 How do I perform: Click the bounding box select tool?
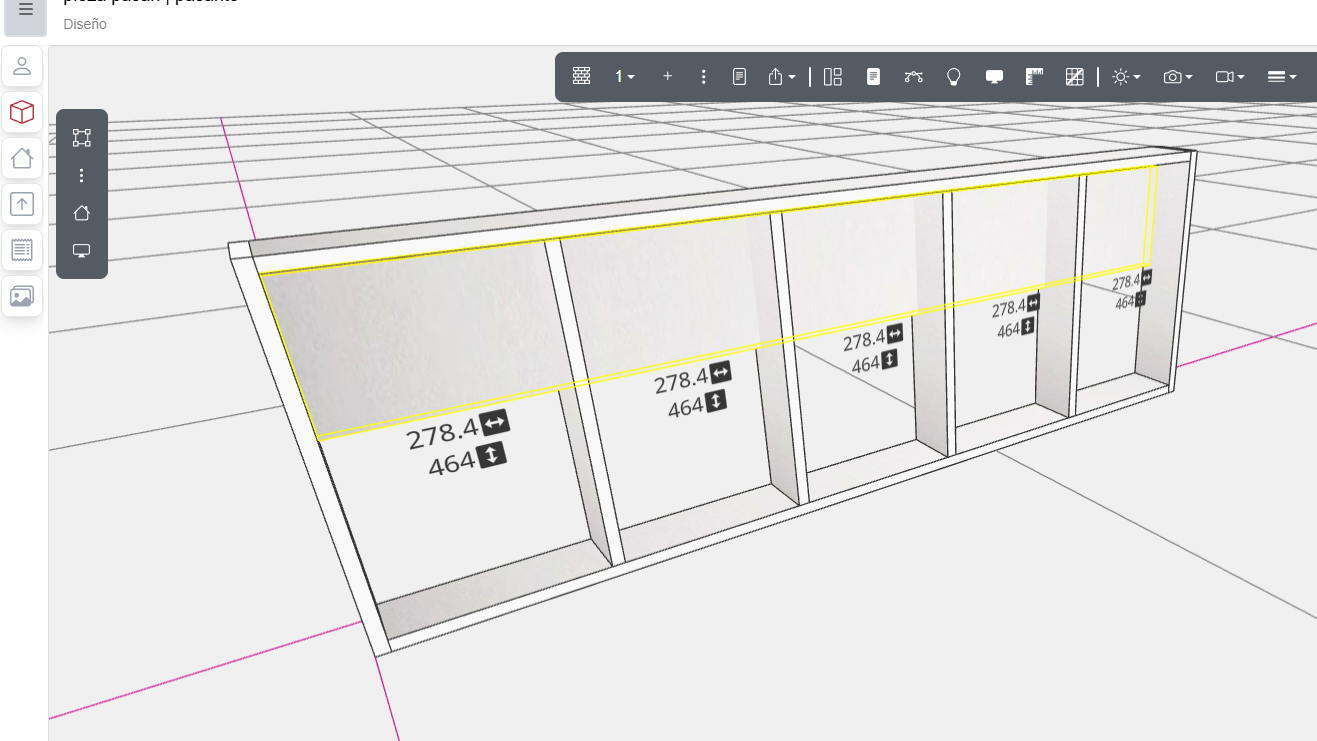[x=82, y=138]
